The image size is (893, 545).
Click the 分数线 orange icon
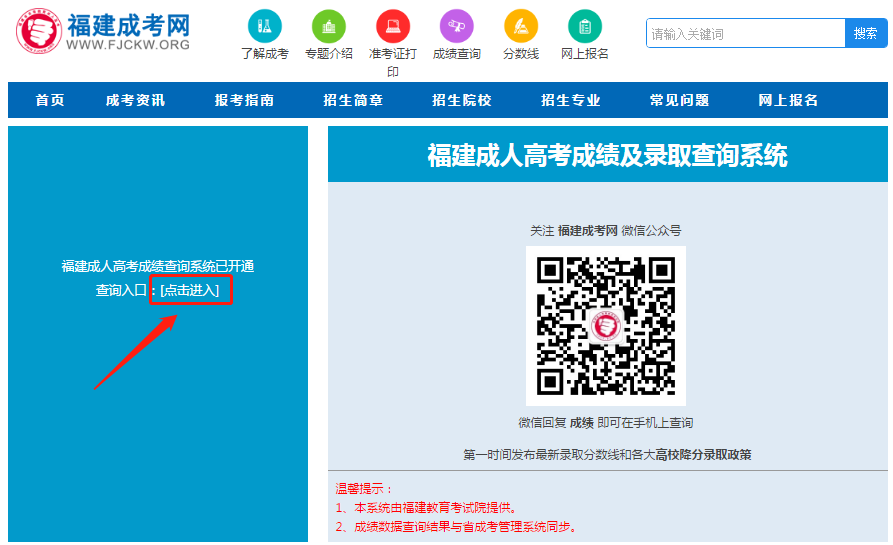tap(521, 26)
